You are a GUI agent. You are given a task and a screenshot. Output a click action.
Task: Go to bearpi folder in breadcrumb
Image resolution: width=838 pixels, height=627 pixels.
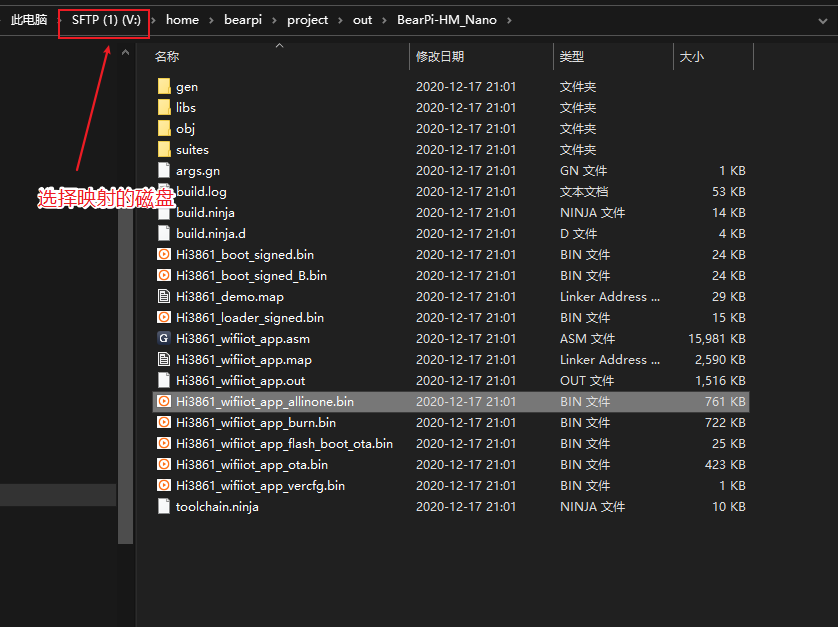(242, 20)
